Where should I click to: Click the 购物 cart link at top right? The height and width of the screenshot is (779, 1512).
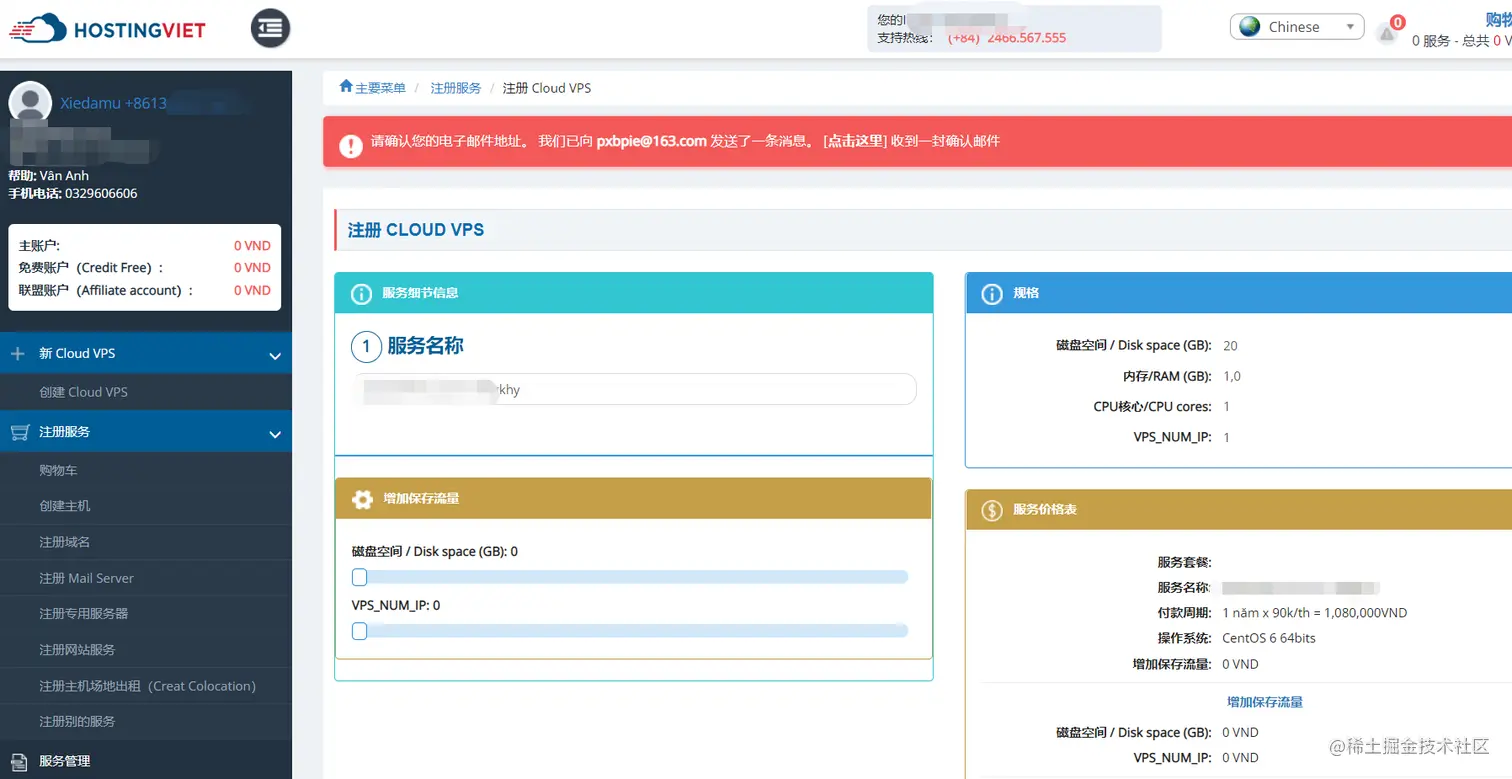tap(1498, 19)
